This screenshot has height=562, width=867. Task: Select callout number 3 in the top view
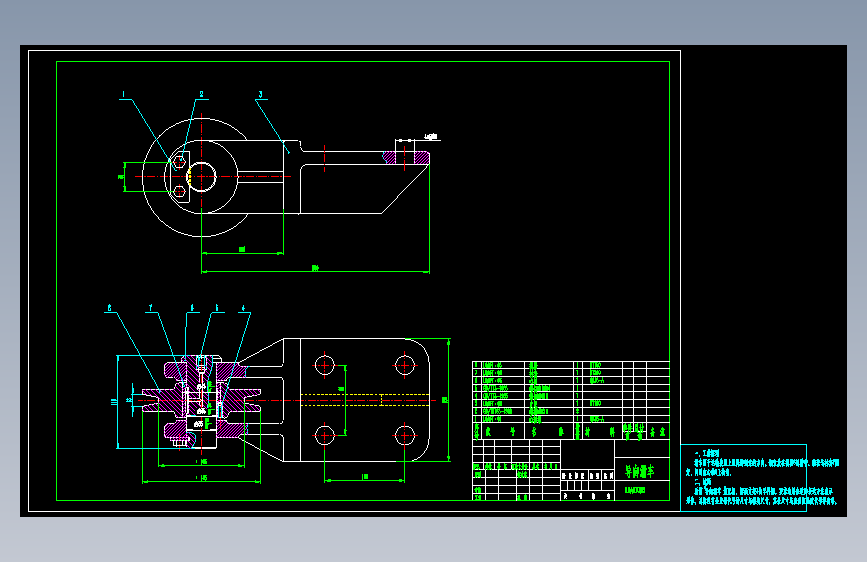(260, 95)
